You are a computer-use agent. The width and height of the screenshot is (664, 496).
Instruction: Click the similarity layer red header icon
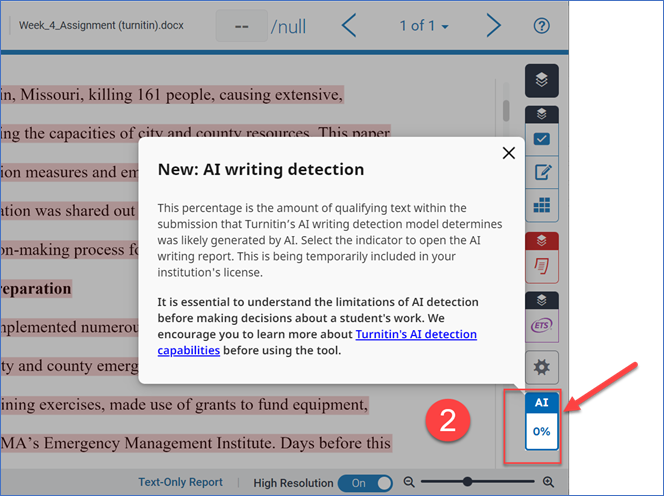[x=542, y=241]
